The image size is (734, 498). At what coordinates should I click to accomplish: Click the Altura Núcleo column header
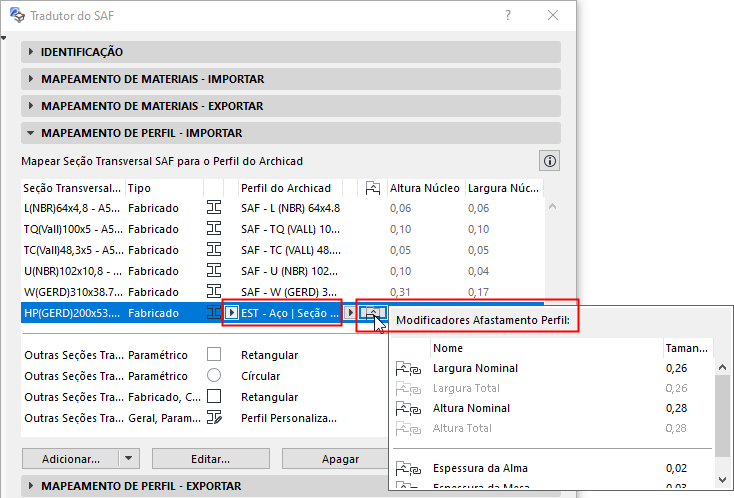425,188
